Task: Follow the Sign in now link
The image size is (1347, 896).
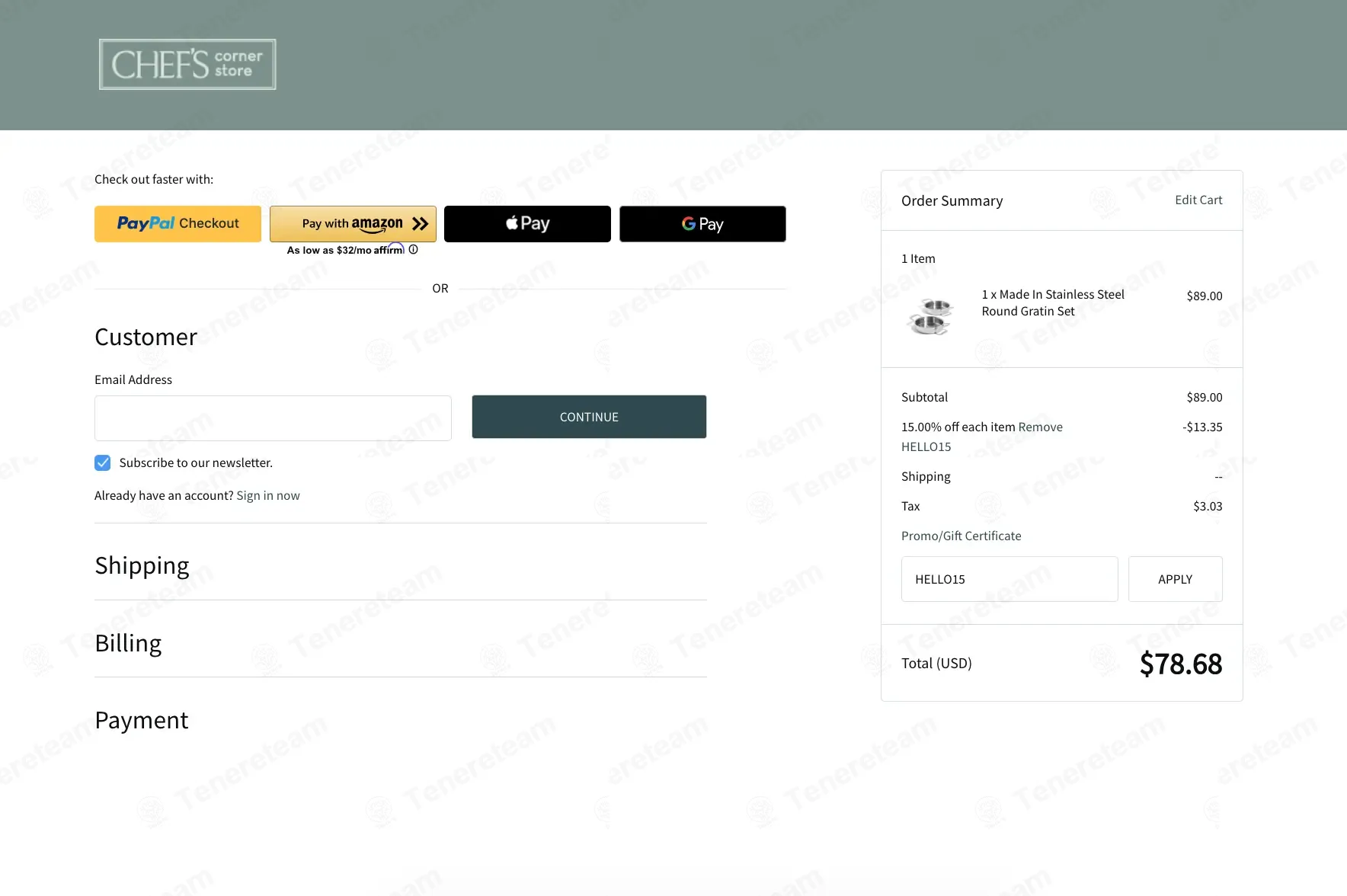Action: click(268, 496)
